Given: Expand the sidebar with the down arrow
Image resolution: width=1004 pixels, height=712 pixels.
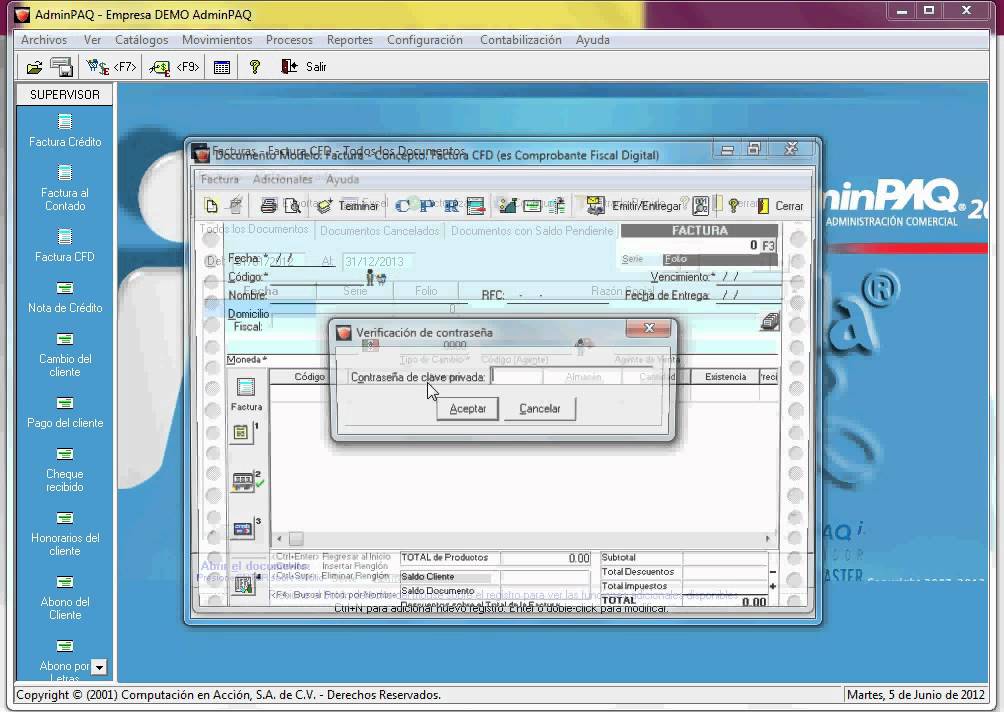Looking at the screenshot, I should 99,667.
